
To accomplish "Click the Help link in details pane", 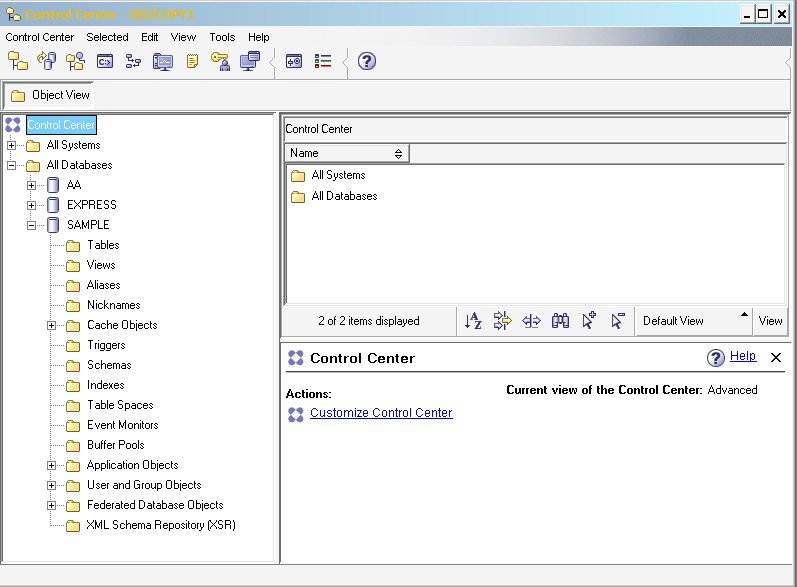I will 743,356.
